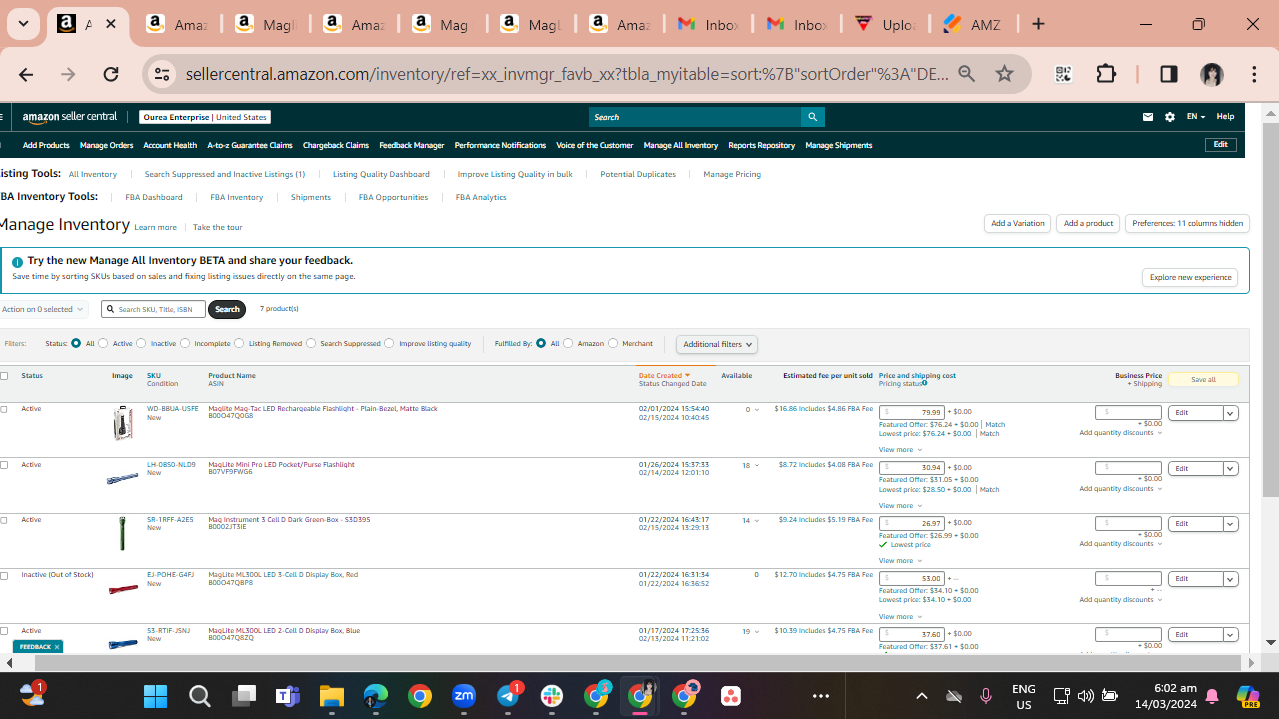The width and height of the screenshot is (1279, 719).
Task: Click the Amazon Seller Central logo
Action: tap(70, 117)
